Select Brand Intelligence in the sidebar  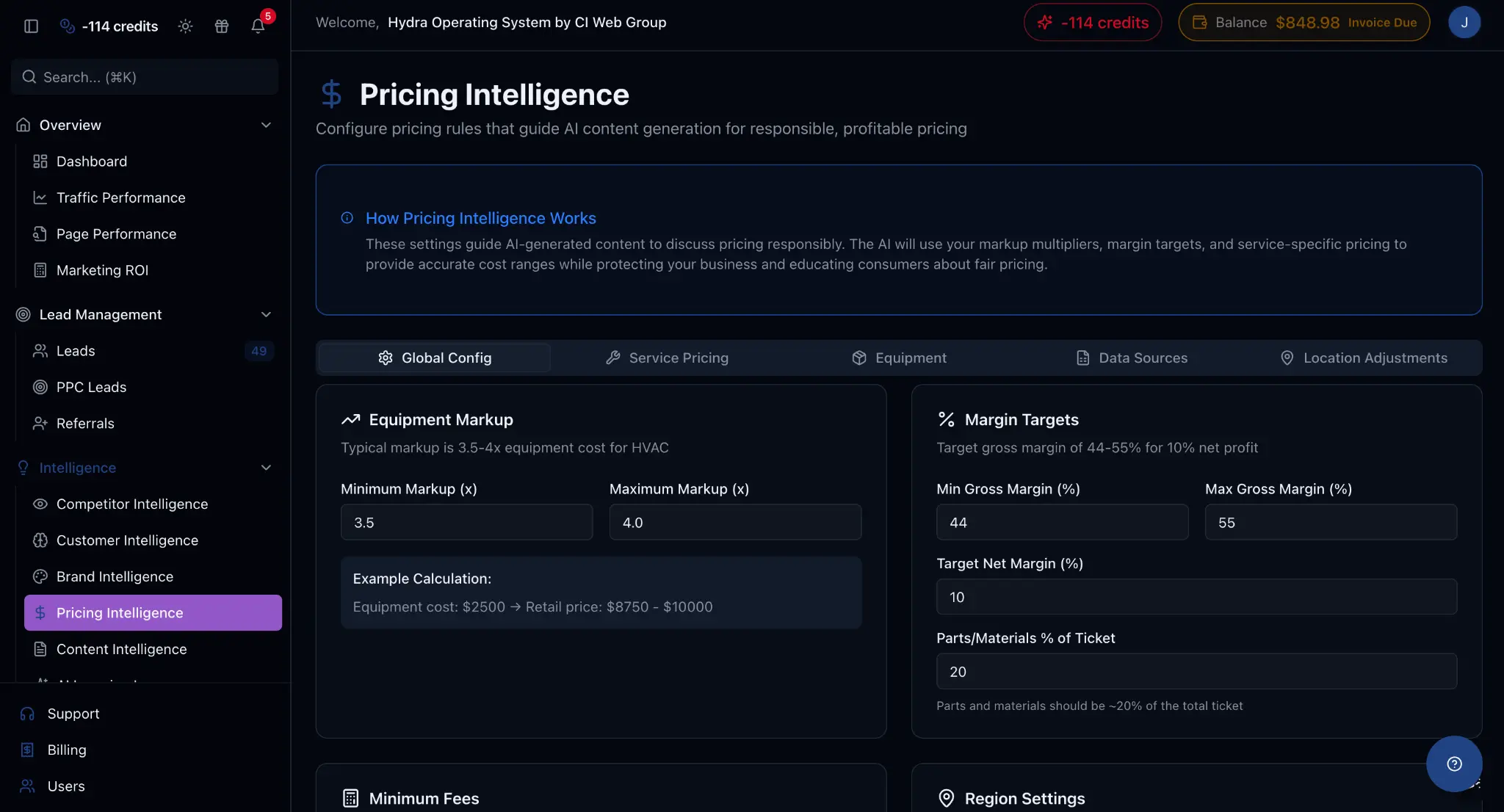point(115,576)
